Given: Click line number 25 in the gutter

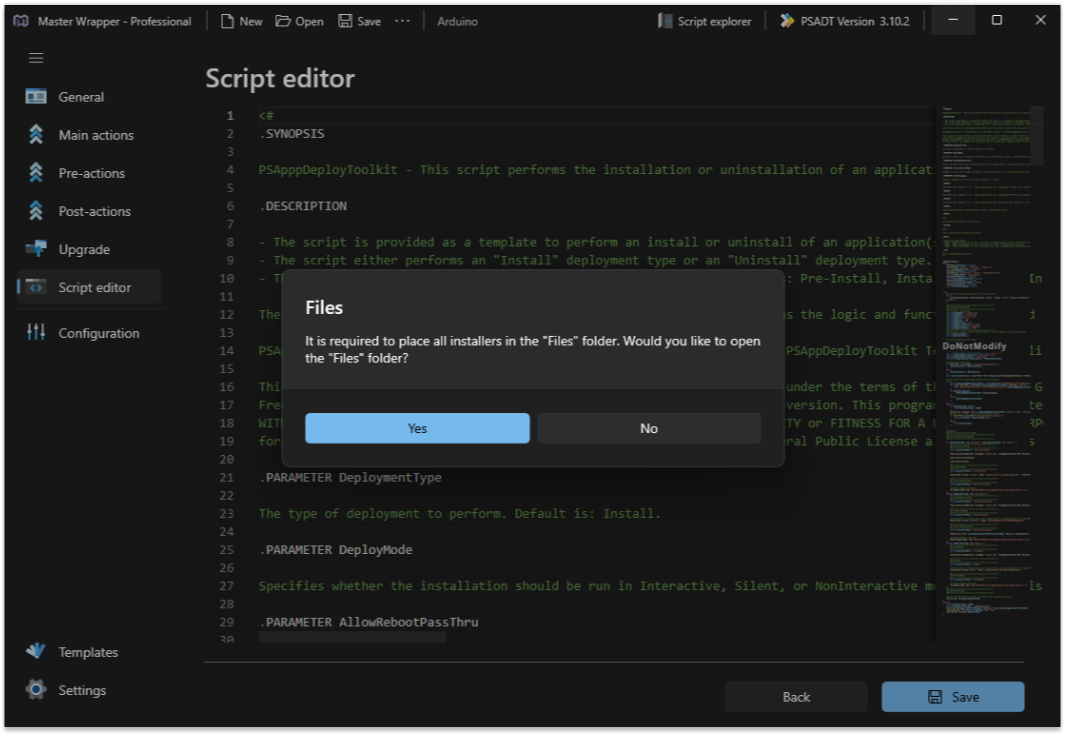Looking at the screenshot, I should (x=226, y=550).
